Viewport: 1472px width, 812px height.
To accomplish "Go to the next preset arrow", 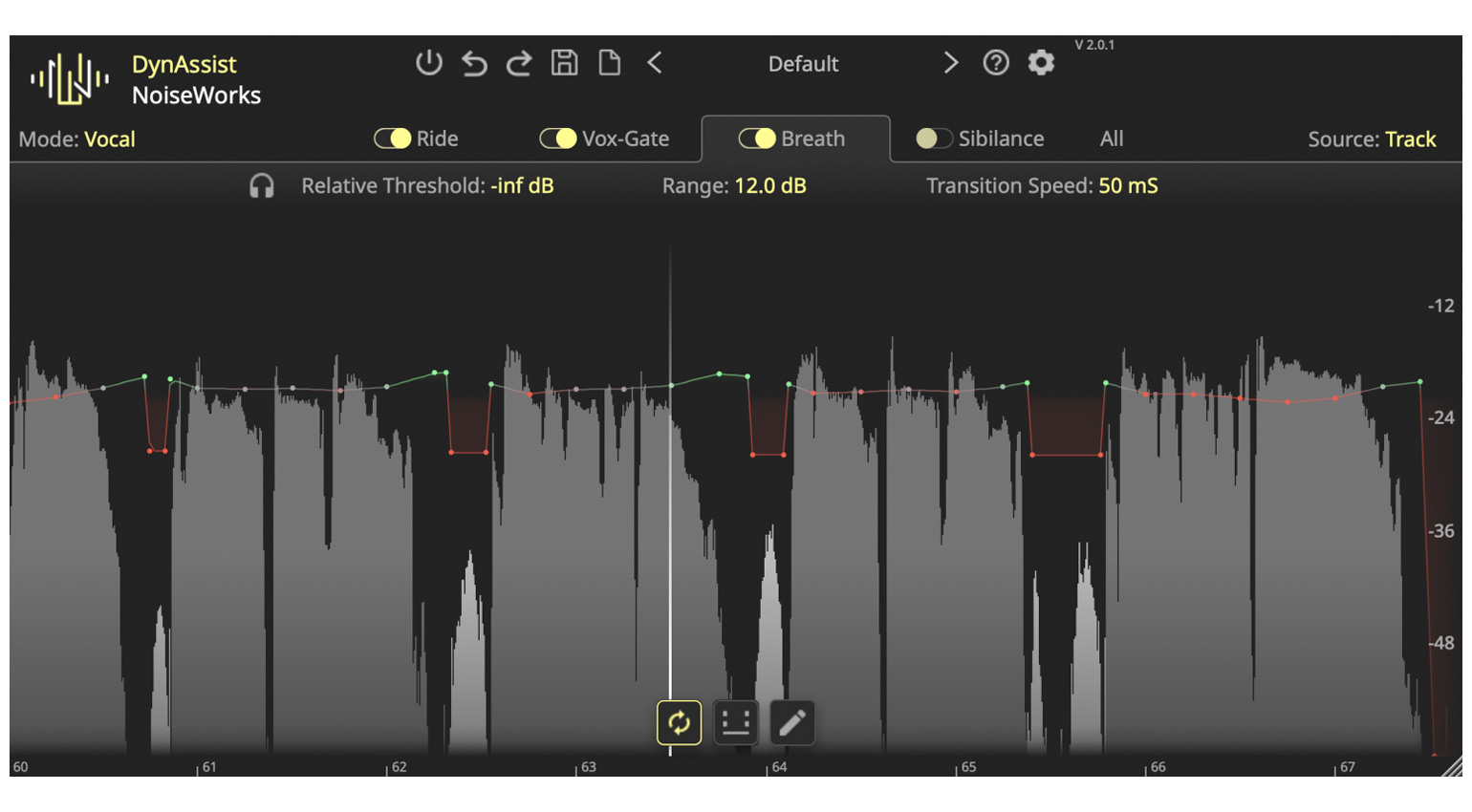I will (x=950, y=63).
